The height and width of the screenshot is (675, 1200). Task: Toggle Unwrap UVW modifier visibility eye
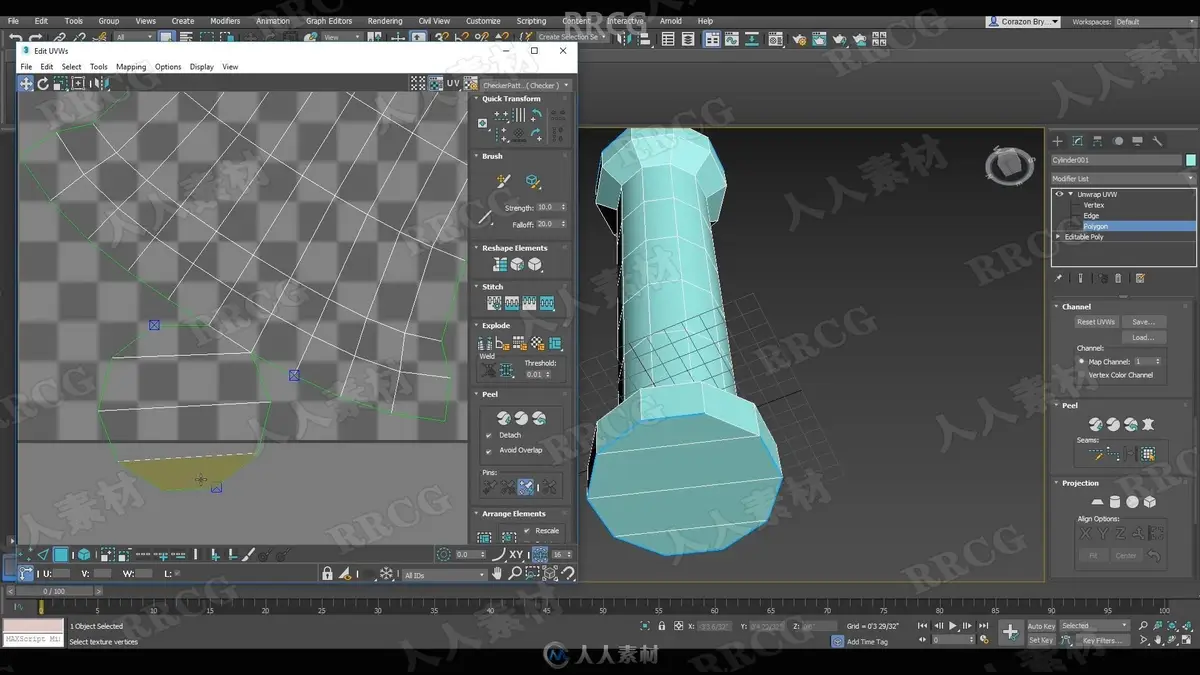[1059, 194]
